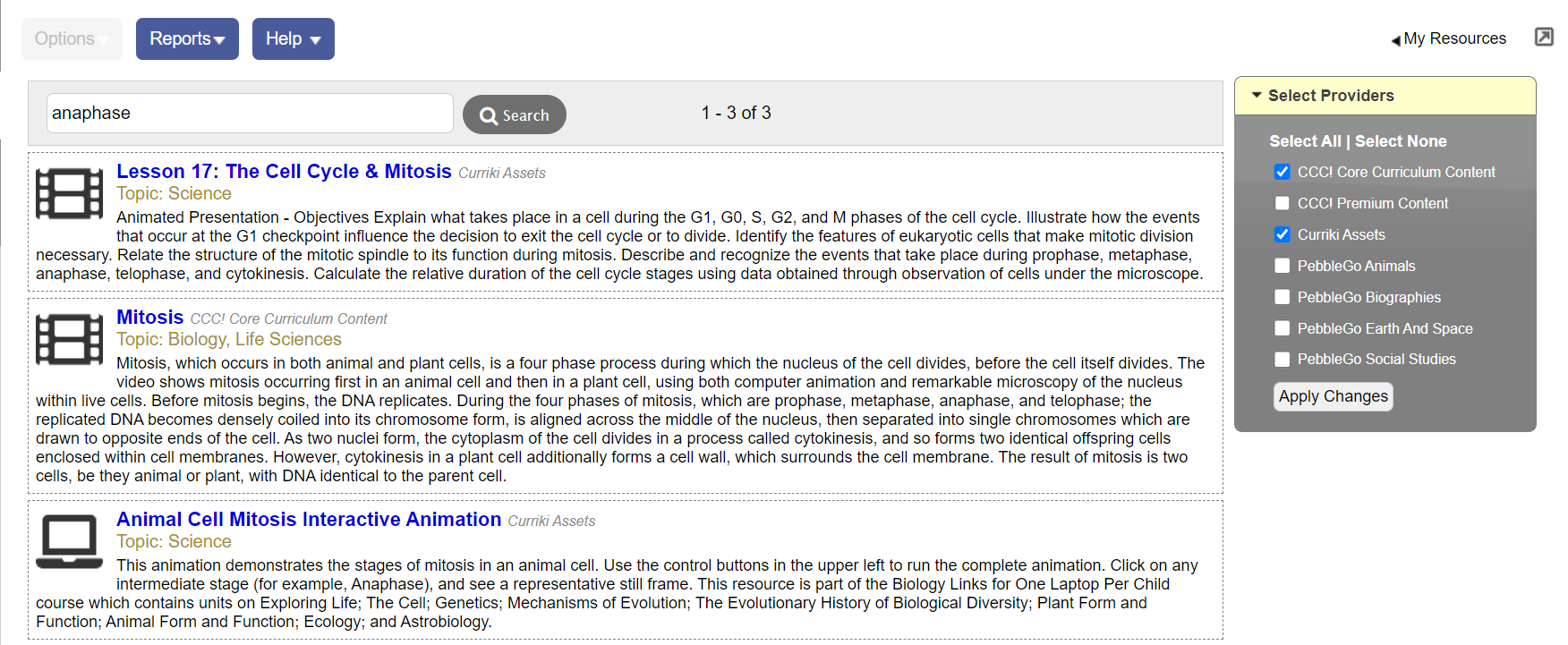This screenshot has width=1568, height=645.
Task: Open the Options menu
Action: pos(71,38)
